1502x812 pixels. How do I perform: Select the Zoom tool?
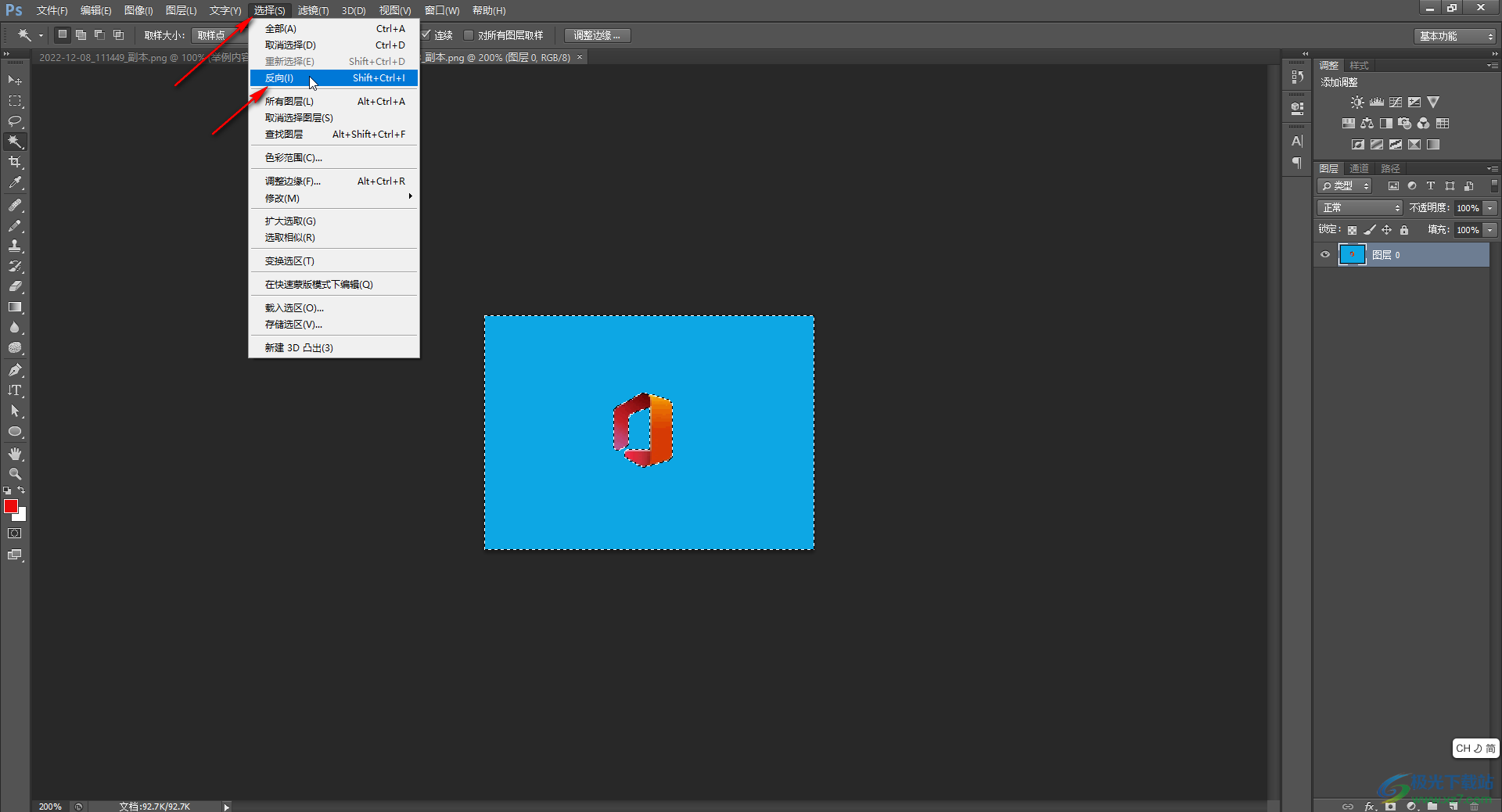coord(15,474)
